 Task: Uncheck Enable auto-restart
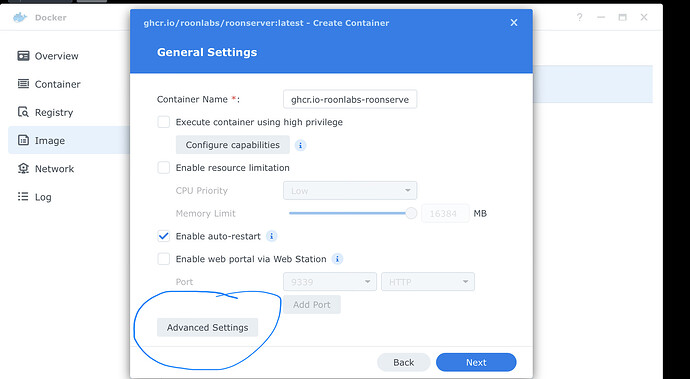point(164,236)
